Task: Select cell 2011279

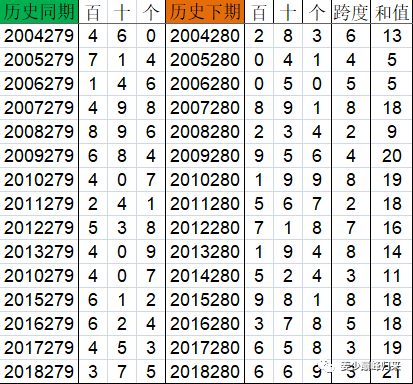Action: (x=39, y=204)
